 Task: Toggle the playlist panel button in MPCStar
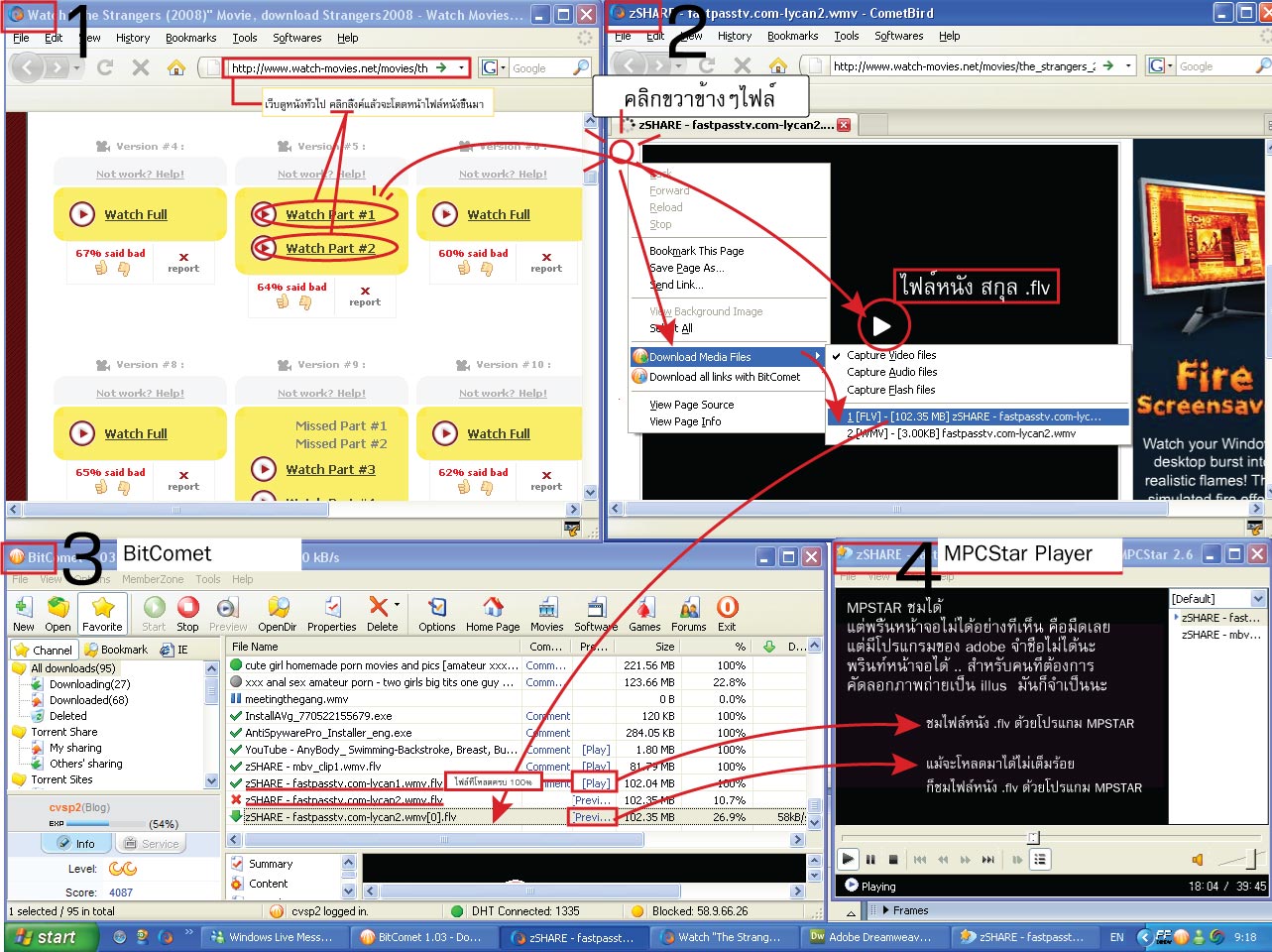click(x=1040, y=860)
